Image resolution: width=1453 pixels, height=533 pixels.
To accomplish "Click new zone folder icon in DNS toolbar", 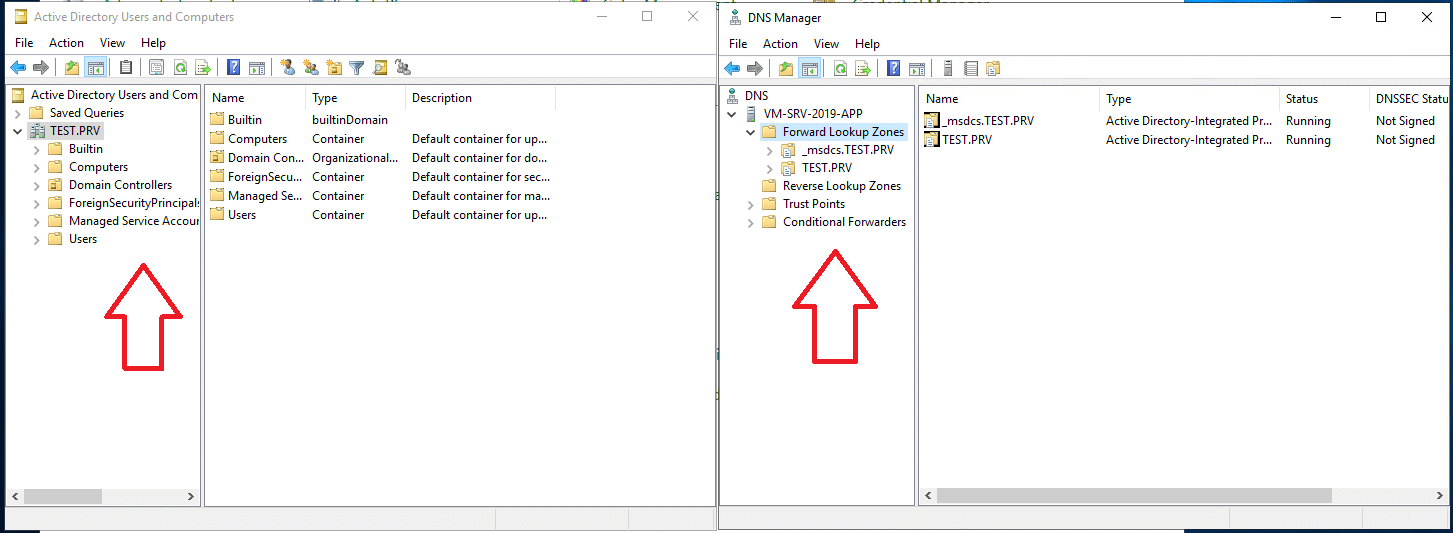I will pyautogui.click(x=993, y=68).
